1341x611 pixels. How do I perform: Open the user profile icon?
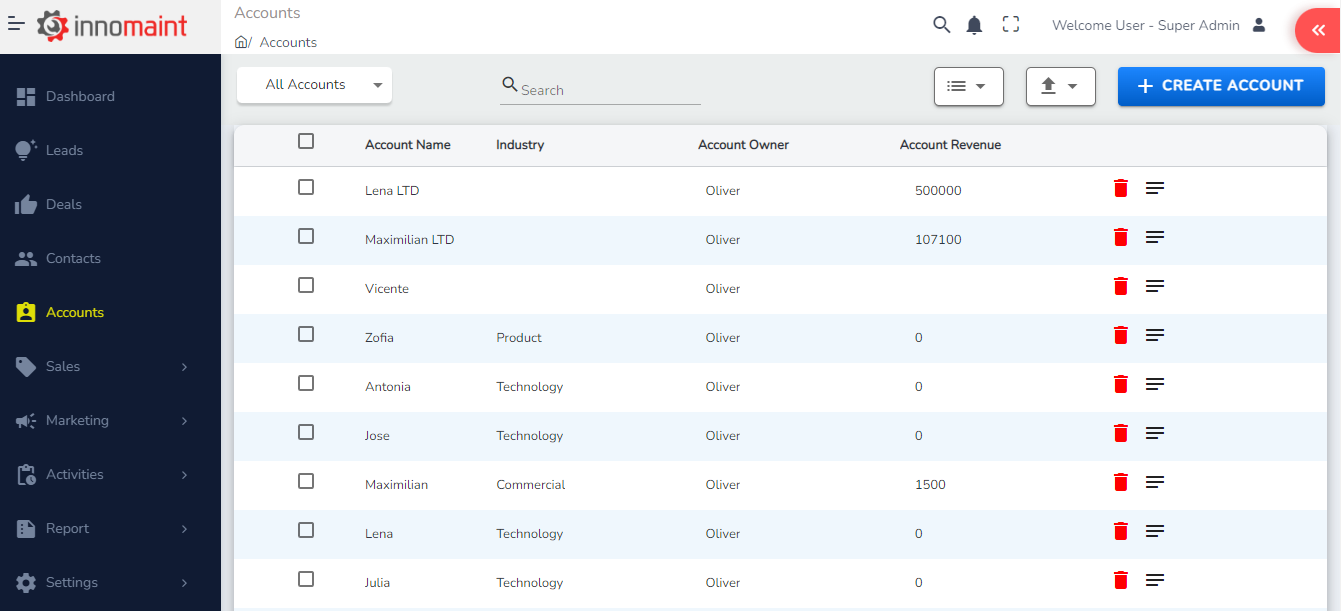click(x=1259, y=25)
